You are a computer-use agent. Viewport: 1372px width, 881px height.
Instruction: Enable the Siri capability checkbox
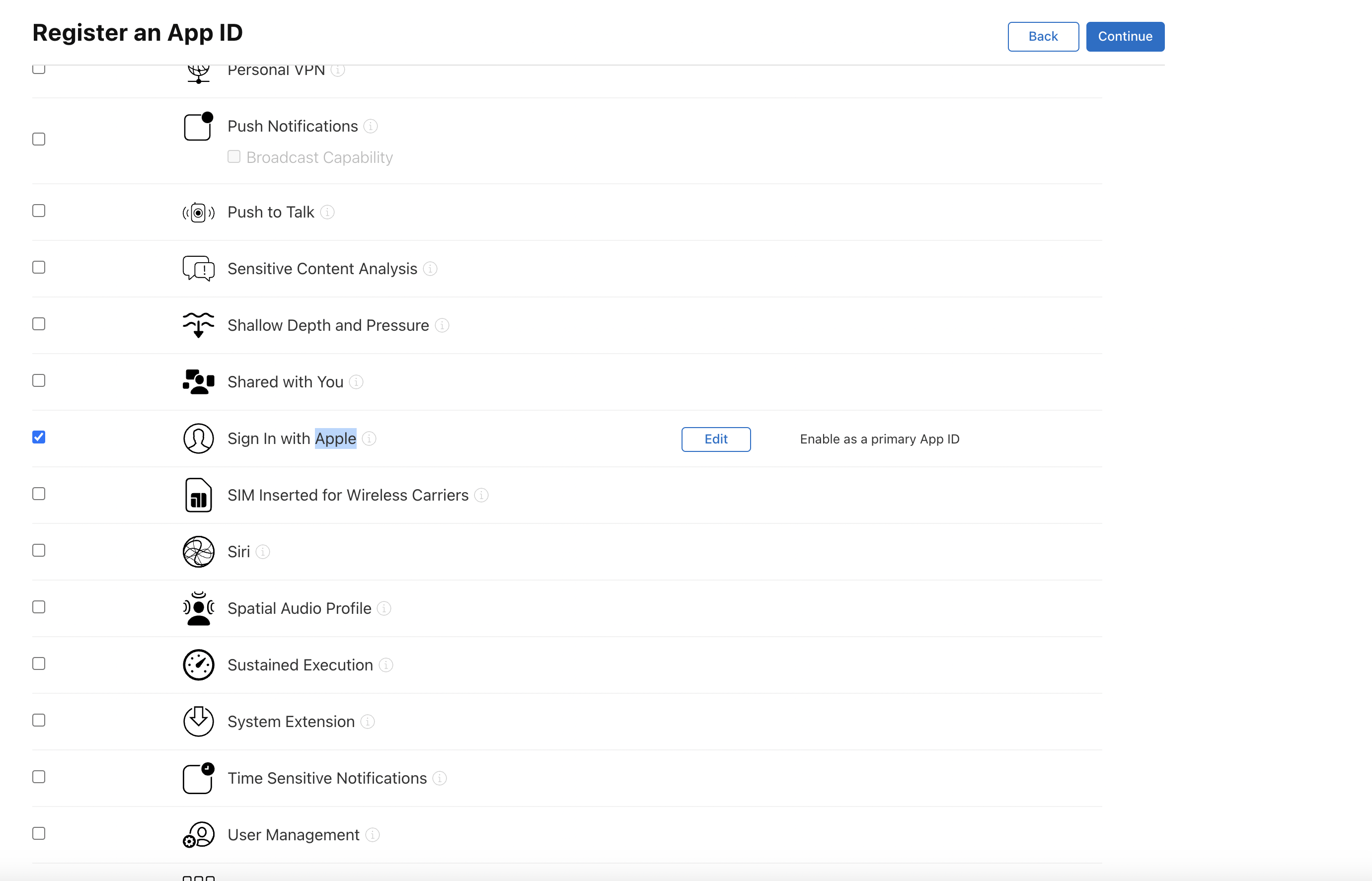[38, 550]
